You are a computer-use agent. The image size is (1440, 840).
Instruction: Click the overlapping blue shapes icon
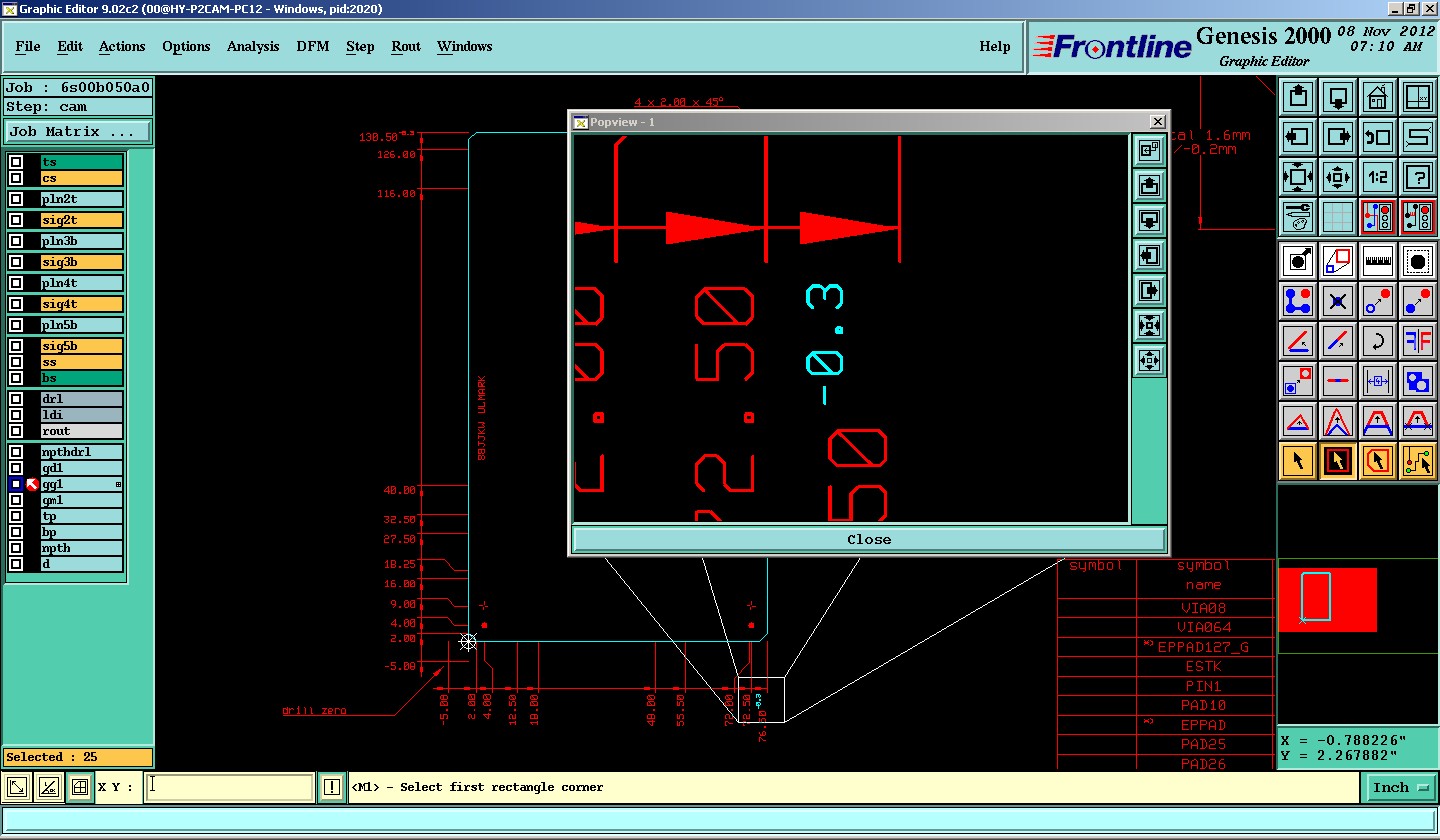click(1418, 381)
